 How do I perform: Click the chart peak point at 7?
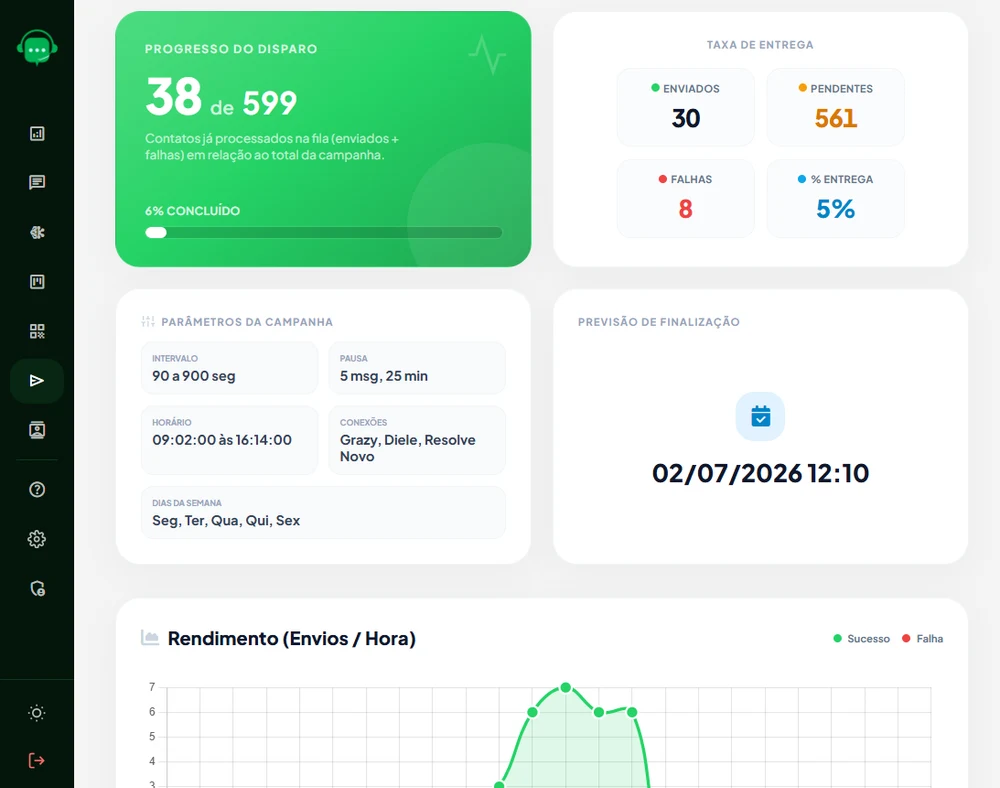(566, 687)
